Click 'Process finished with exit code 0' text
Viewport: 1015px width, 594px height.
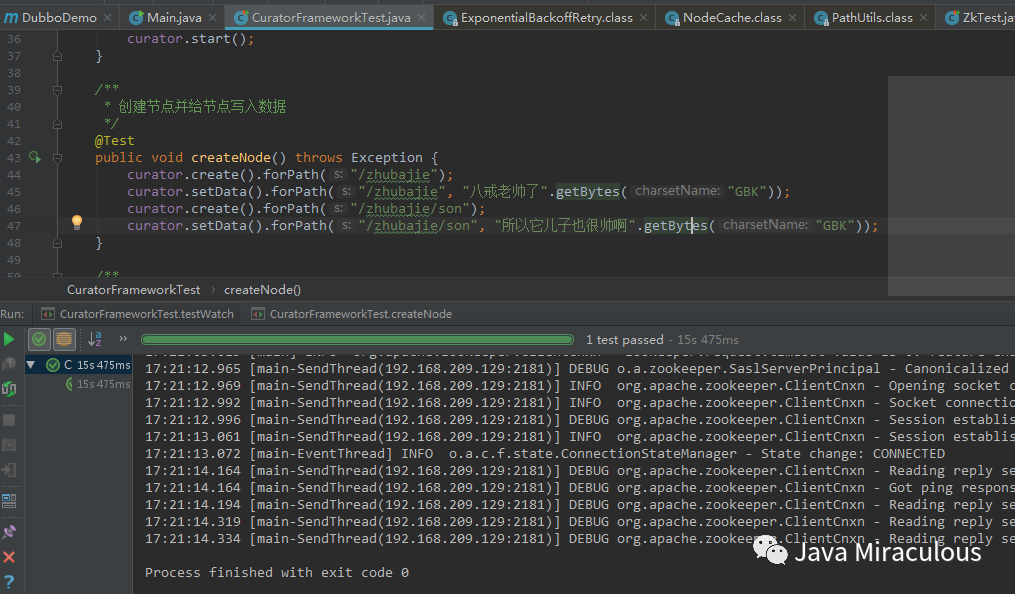276,573
